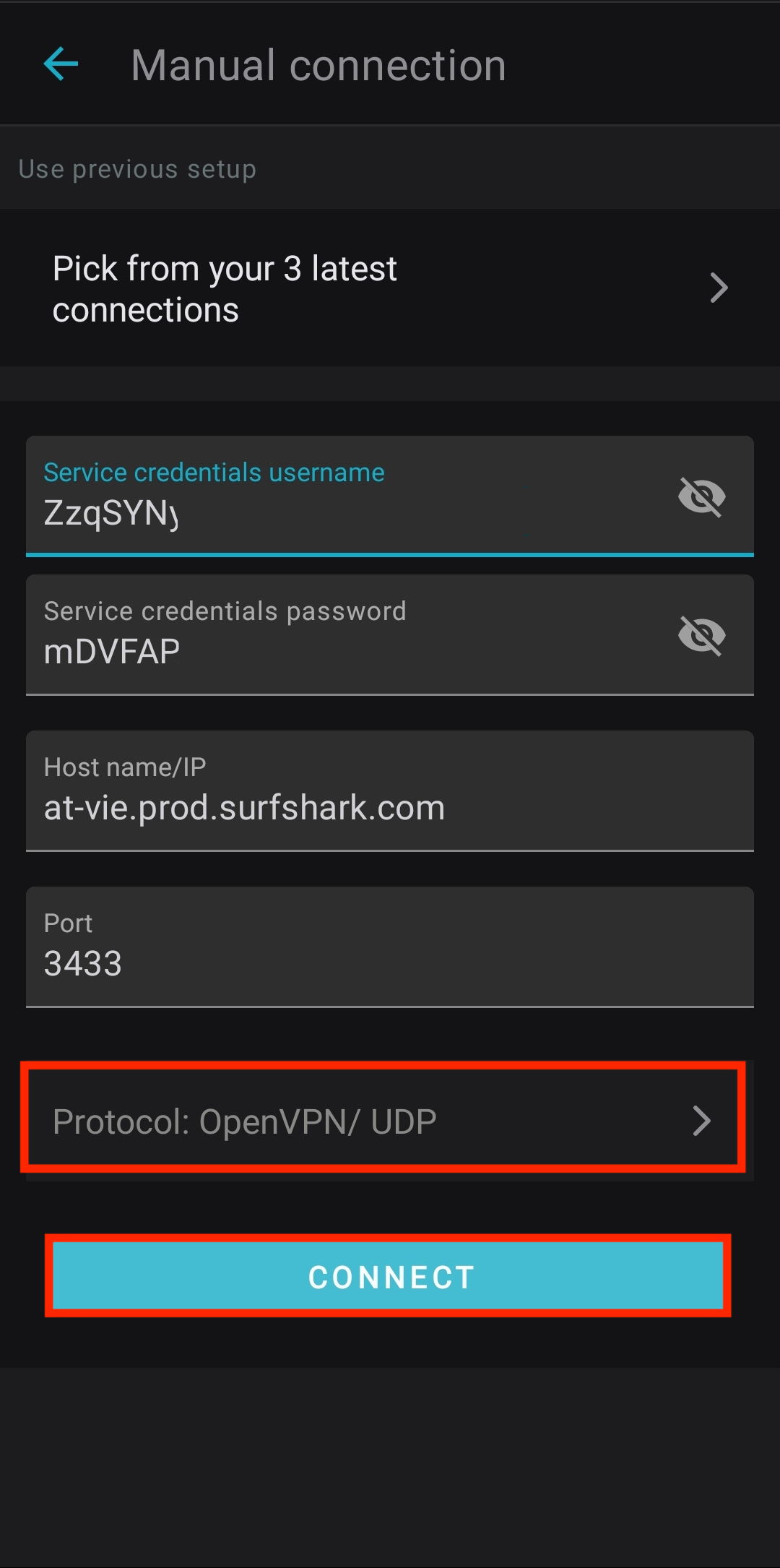Go back using the arrow icon
This screenshot has height=1568, width=780.
click(61, 65)
